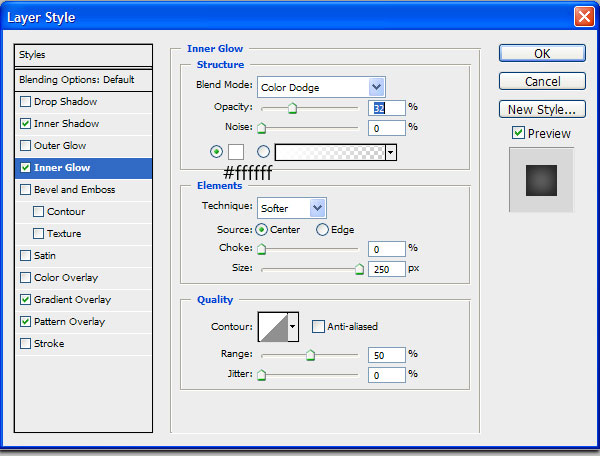
Task: Click the style preview thumbnail
Action: pos(541,180)
